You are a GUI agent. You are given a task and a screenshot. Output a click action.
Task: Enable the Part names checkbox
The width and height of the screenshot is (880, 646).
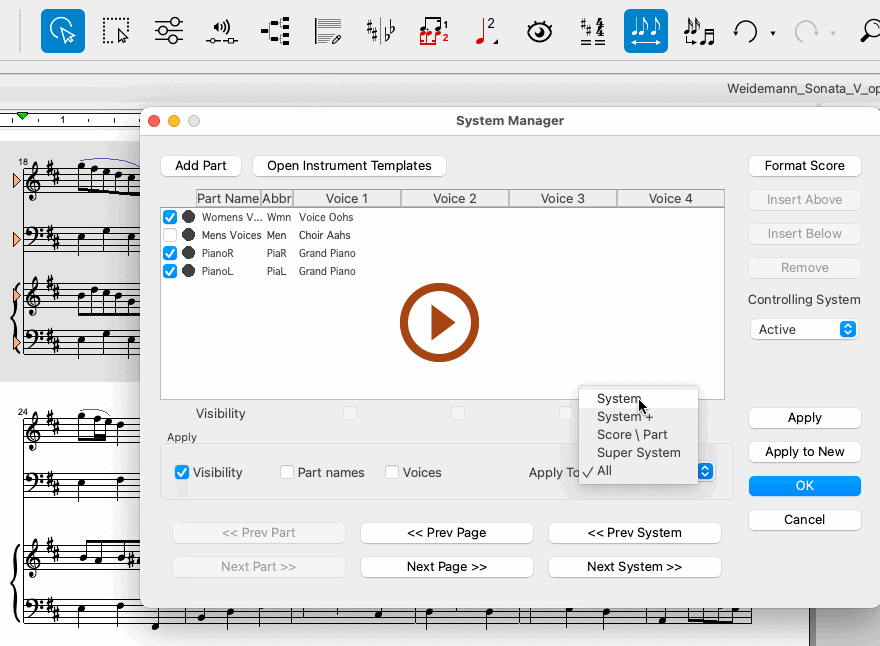click(287, 472)
